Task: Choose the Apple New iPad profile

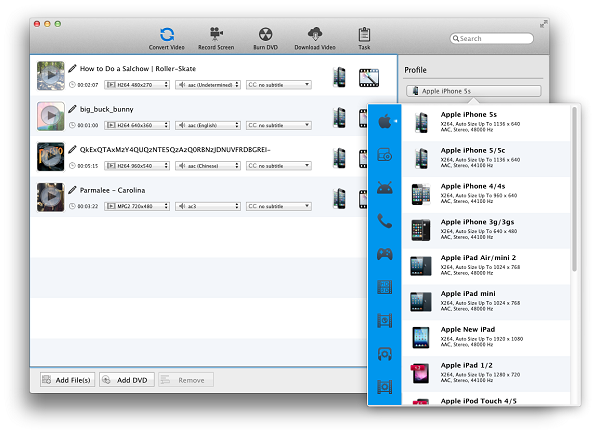Action: pos(486,338)
